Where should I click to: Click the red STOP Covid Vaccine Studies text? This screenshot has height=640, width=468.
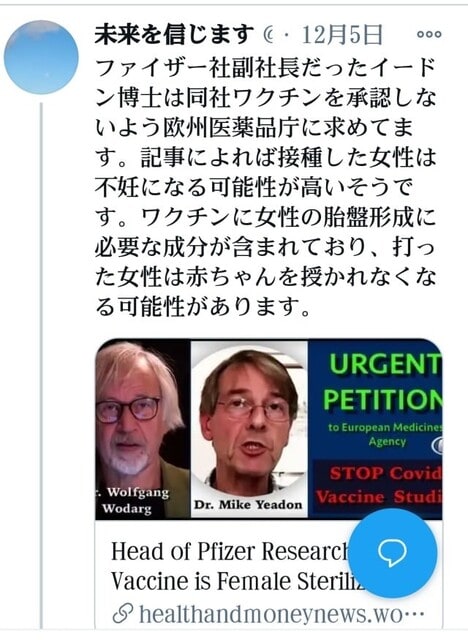coord(380,485)
